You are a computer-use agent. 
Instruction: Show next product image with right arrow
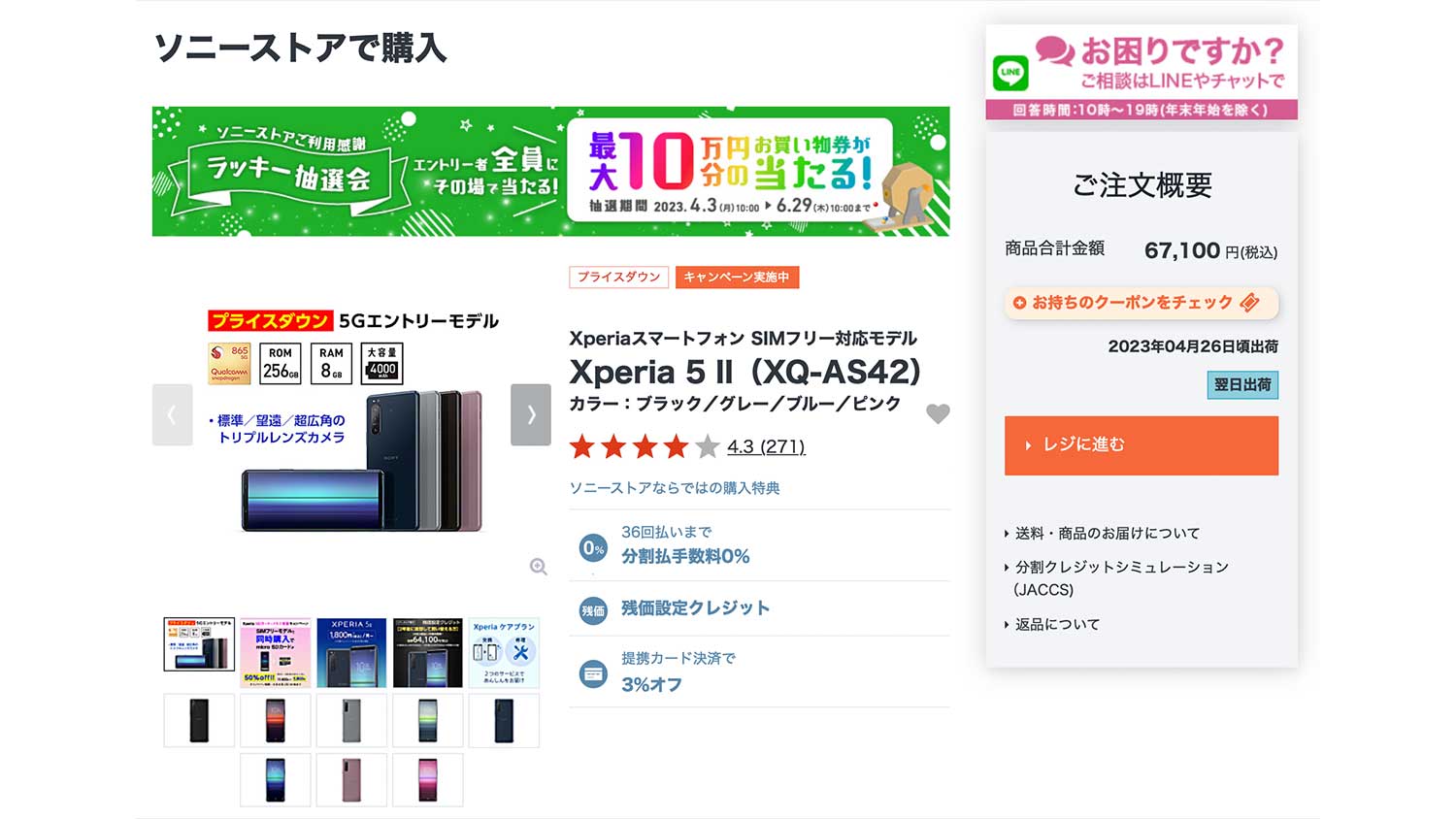click(x=531, y=414)
